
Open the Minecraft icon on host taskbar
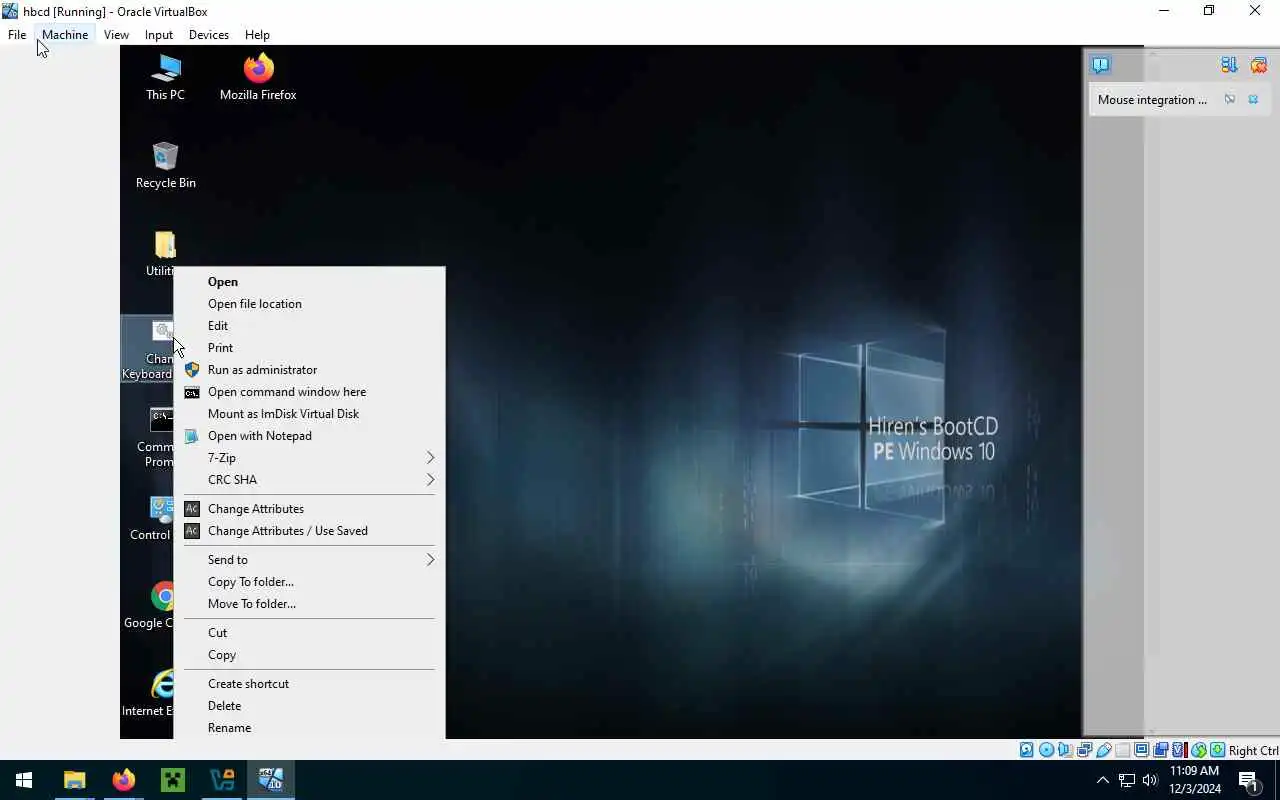[x=173, y=780]
